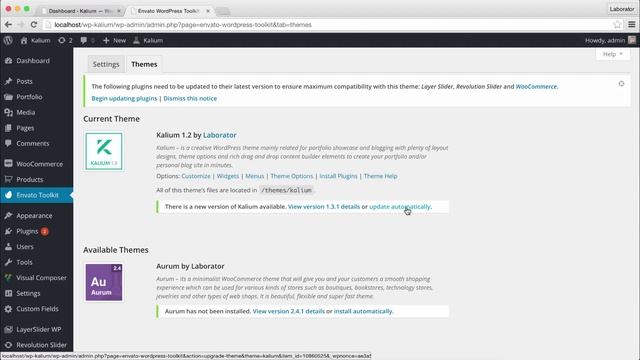Click the Tools wrench icon
The width and height of the screenshot is (640, 360).
pyautogui.click(x=8, y=262)
